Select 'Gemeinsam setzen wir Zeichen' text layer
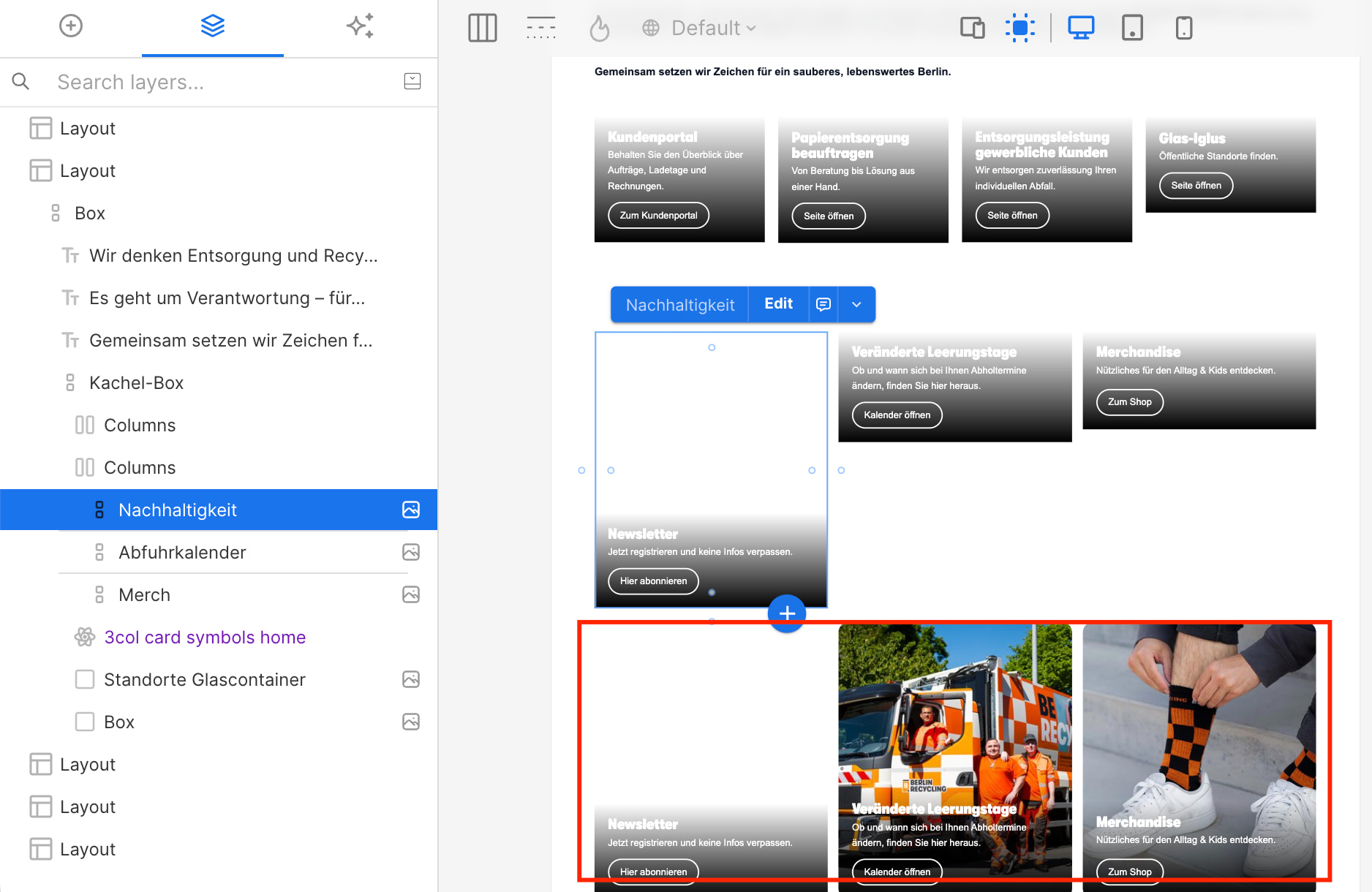This screenshot has height=892, width=1372. 219,340
